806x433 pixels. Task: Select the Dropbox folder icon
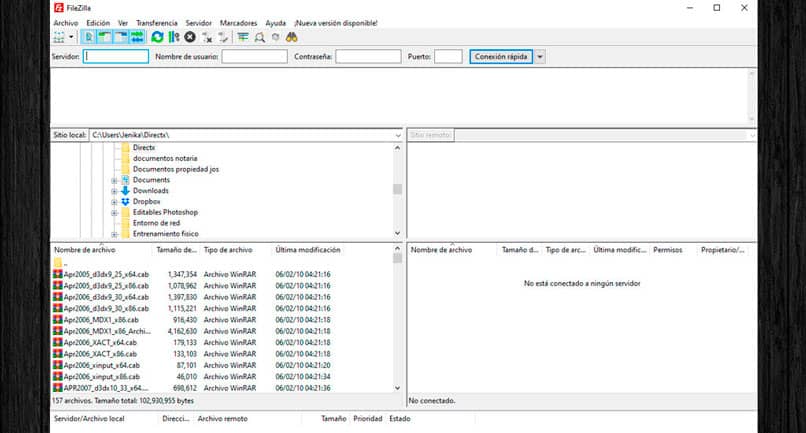(125, 202)
